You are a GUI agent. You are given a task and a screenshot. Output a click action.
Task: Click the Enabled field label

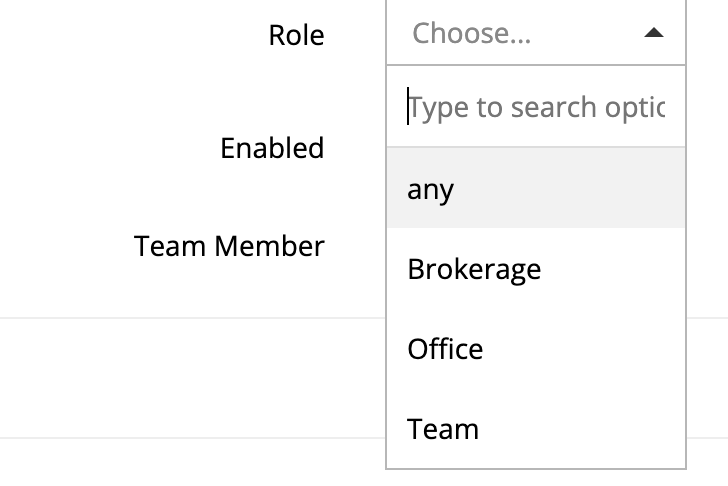(x=272, y=148)
